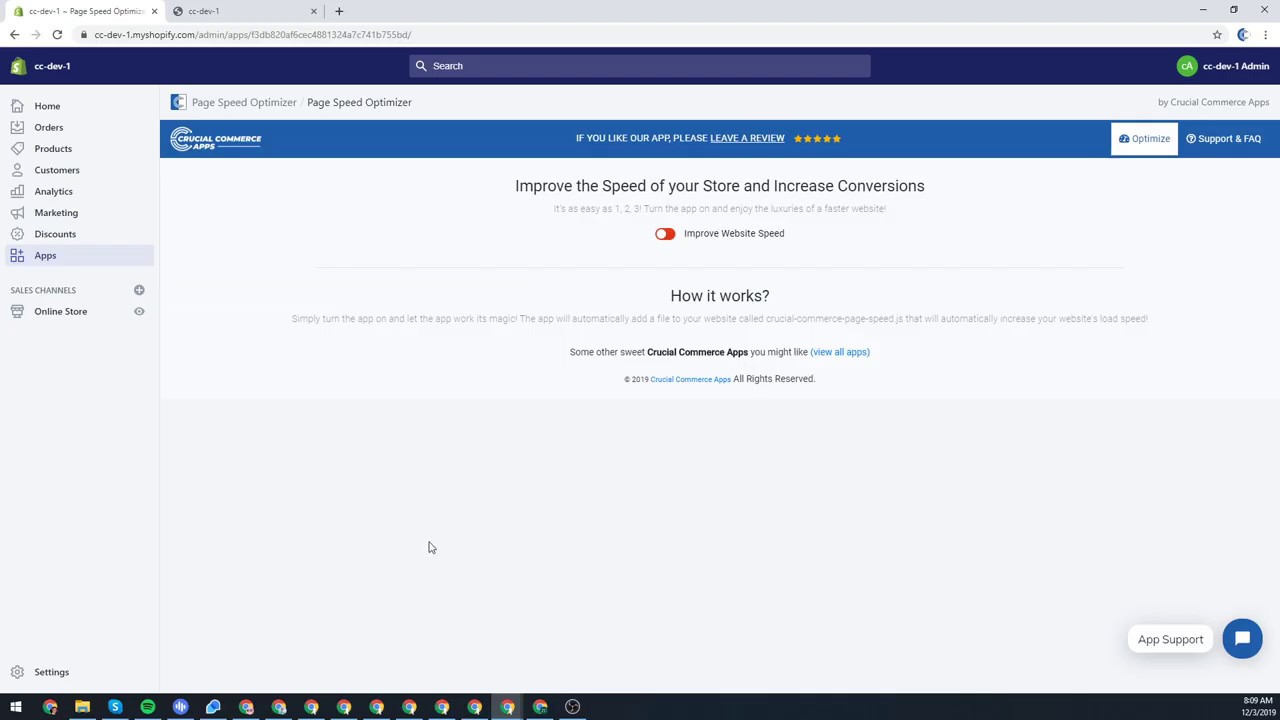Click the Page Speed Optimizer app icon
The width and height of the screenshot is (1280, 720).
(178, 102)
